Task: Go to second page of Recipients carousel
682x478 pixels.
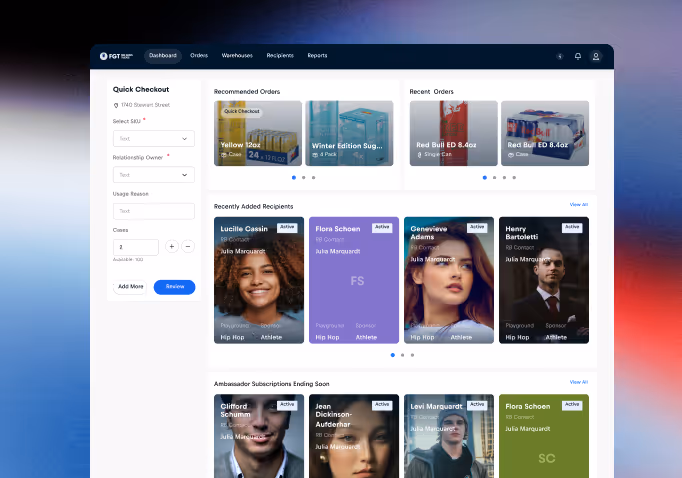Action: 402,355
